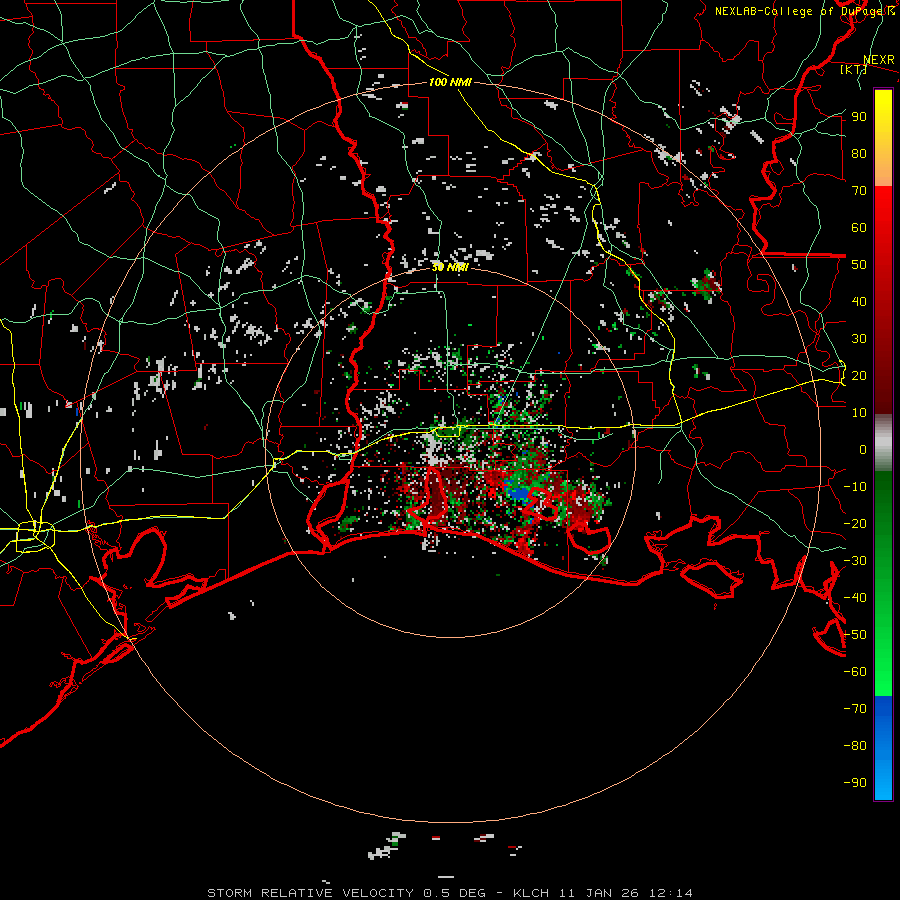This screenshot has height=900, width=900.
Task: Select the -40 tick label
Action: pyautogui.click(x=855, y=598)
